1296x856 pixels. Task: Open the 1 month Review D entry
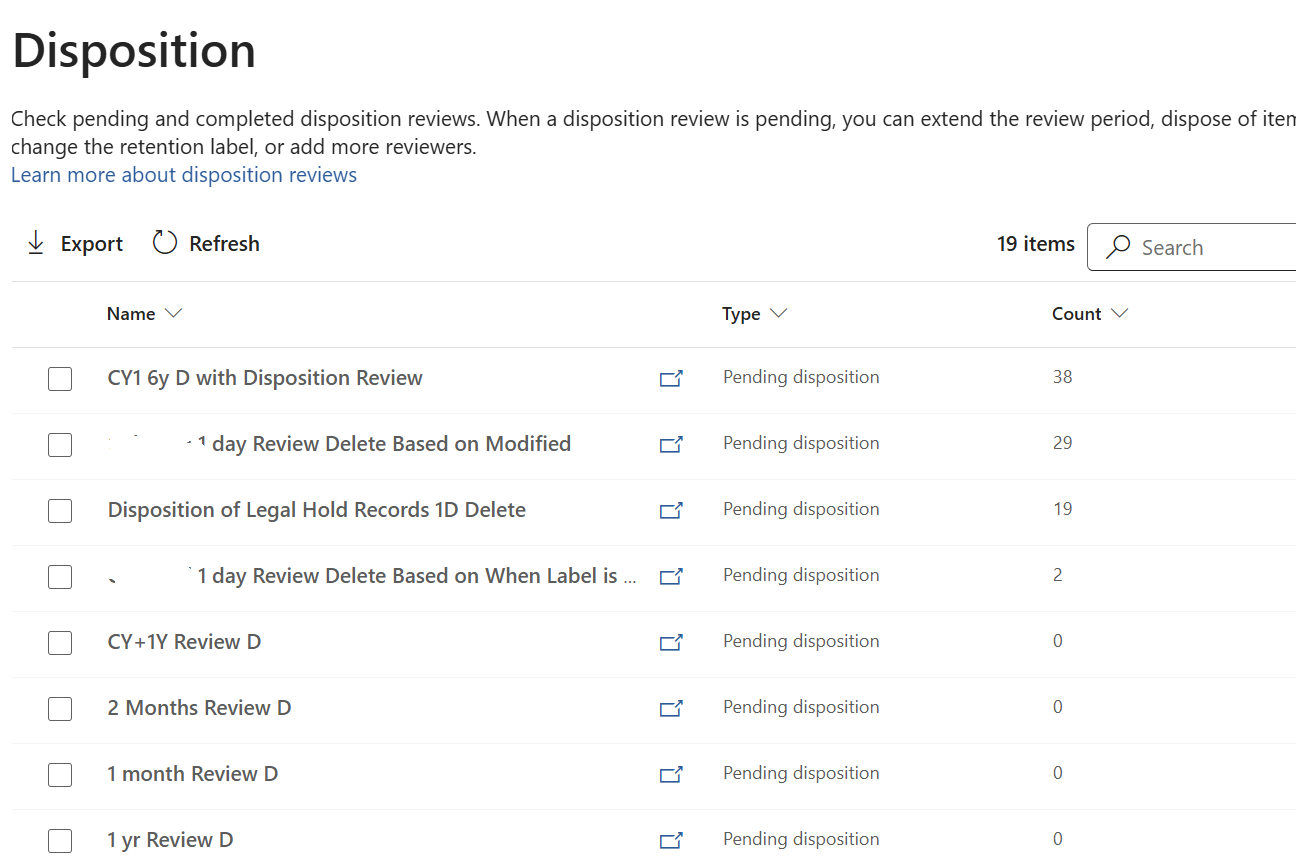(x=192, y=774)
